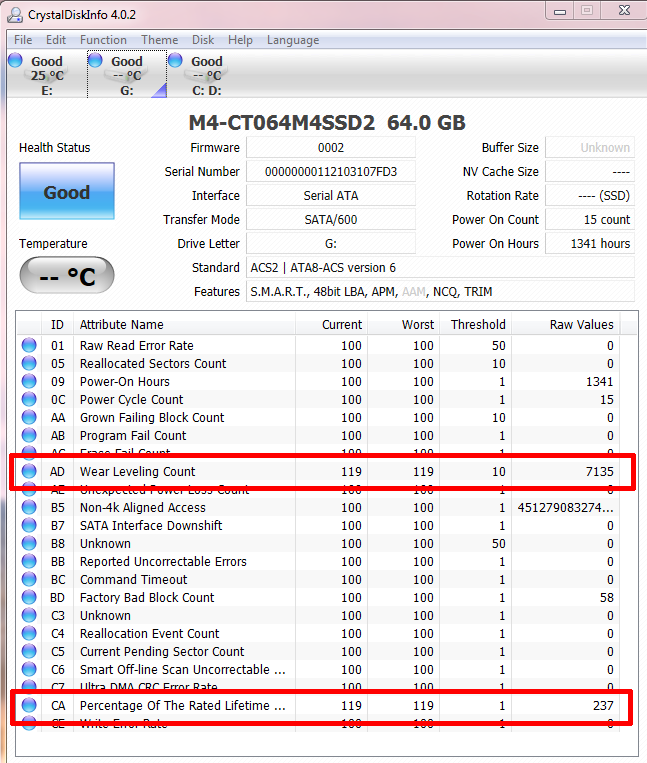Select the C: D: disk tab
This screenshot has height=763, width=647.
point(207,74)
